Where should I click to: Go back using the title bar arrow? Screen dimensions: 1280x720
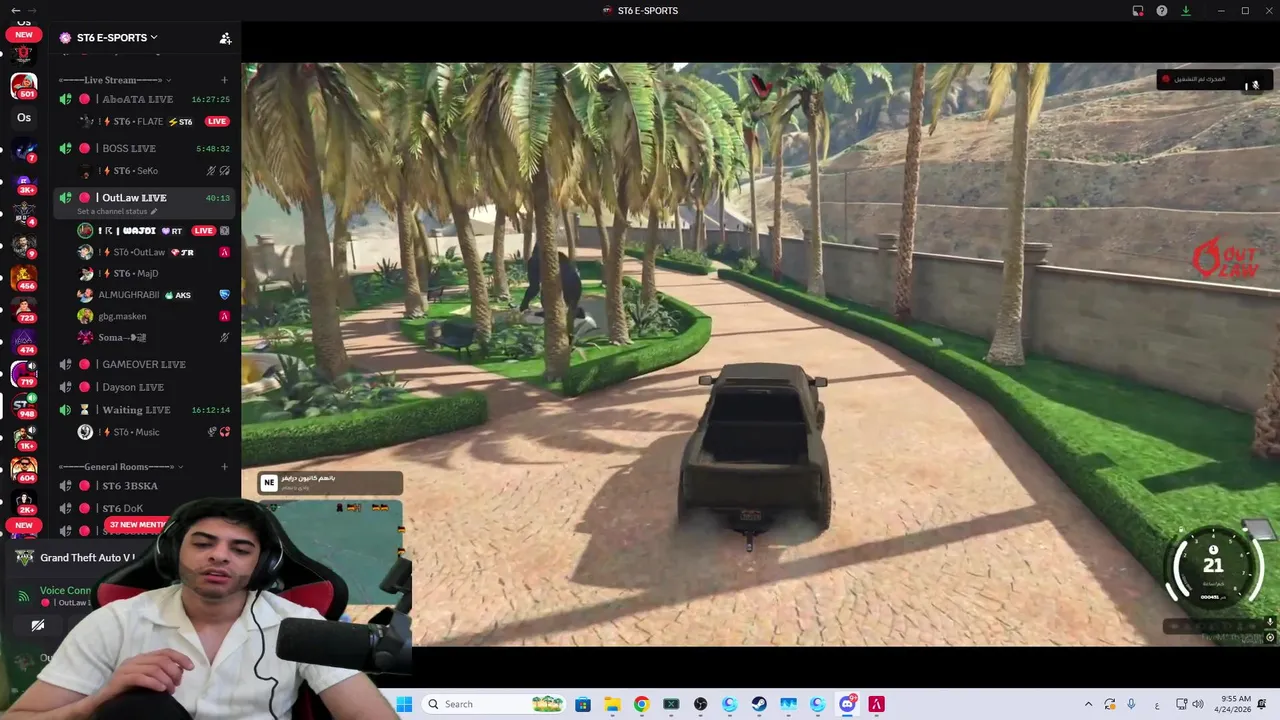coord(15,10)
